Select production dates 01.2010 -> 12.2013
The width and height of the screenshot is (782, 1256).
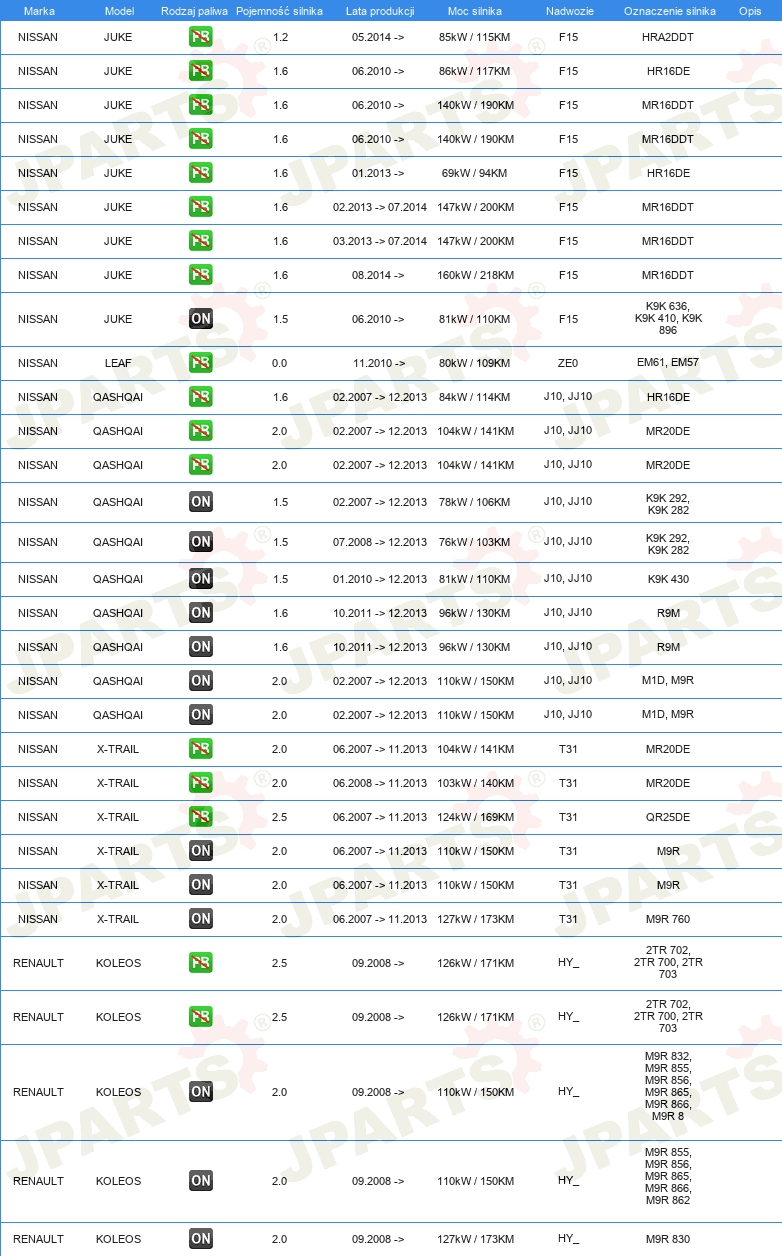(380, 579)
